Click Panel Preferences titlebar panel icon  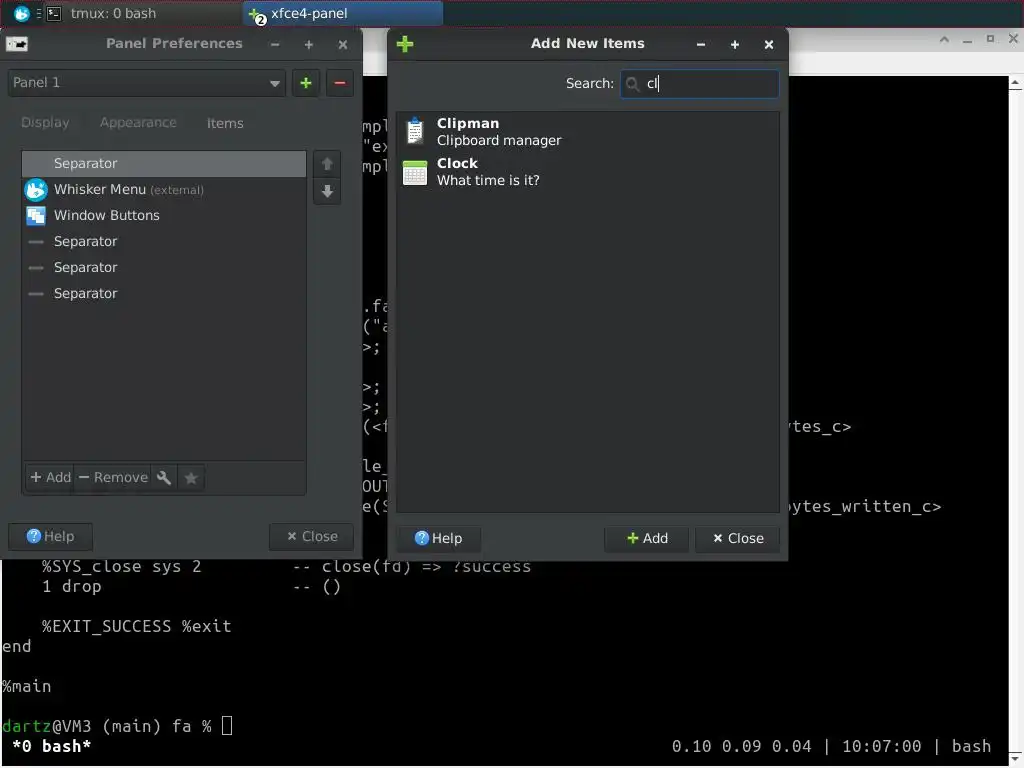(x=17, y=44)
